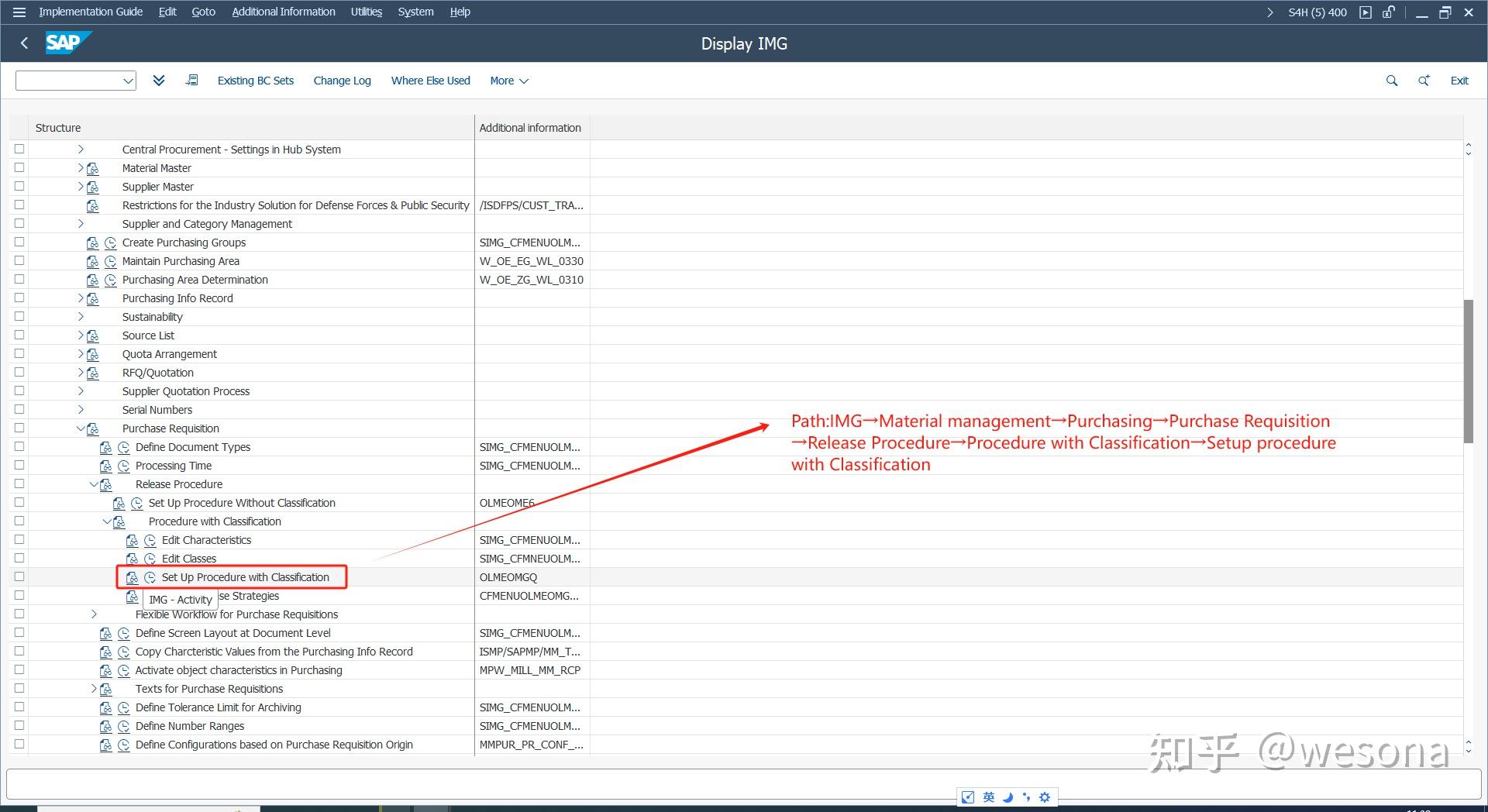This screenshot has height=812, width=1488.
Task: Click the IMG activity icon beside Set Up Procedure with Classification
Action: pos(133,577)
